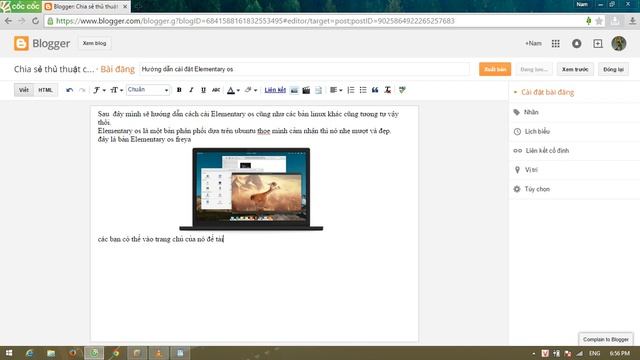Image resolution: width=640 pixels, height=360 pixels.
Task: Open the text background color picker
Action: click(x=251, y=90)
